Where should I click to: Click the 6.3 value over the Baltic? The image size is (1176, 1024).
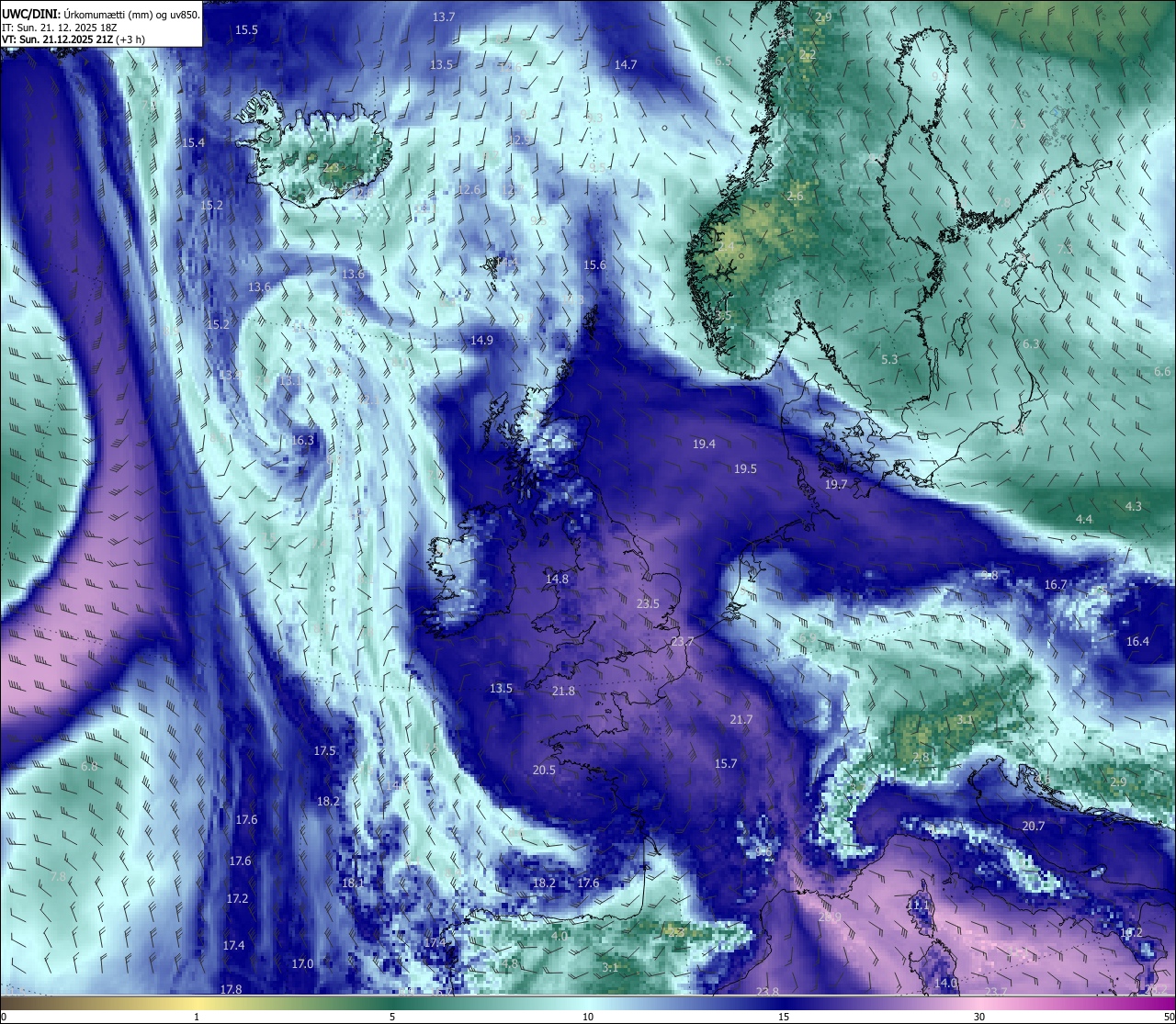point(1032,343)
